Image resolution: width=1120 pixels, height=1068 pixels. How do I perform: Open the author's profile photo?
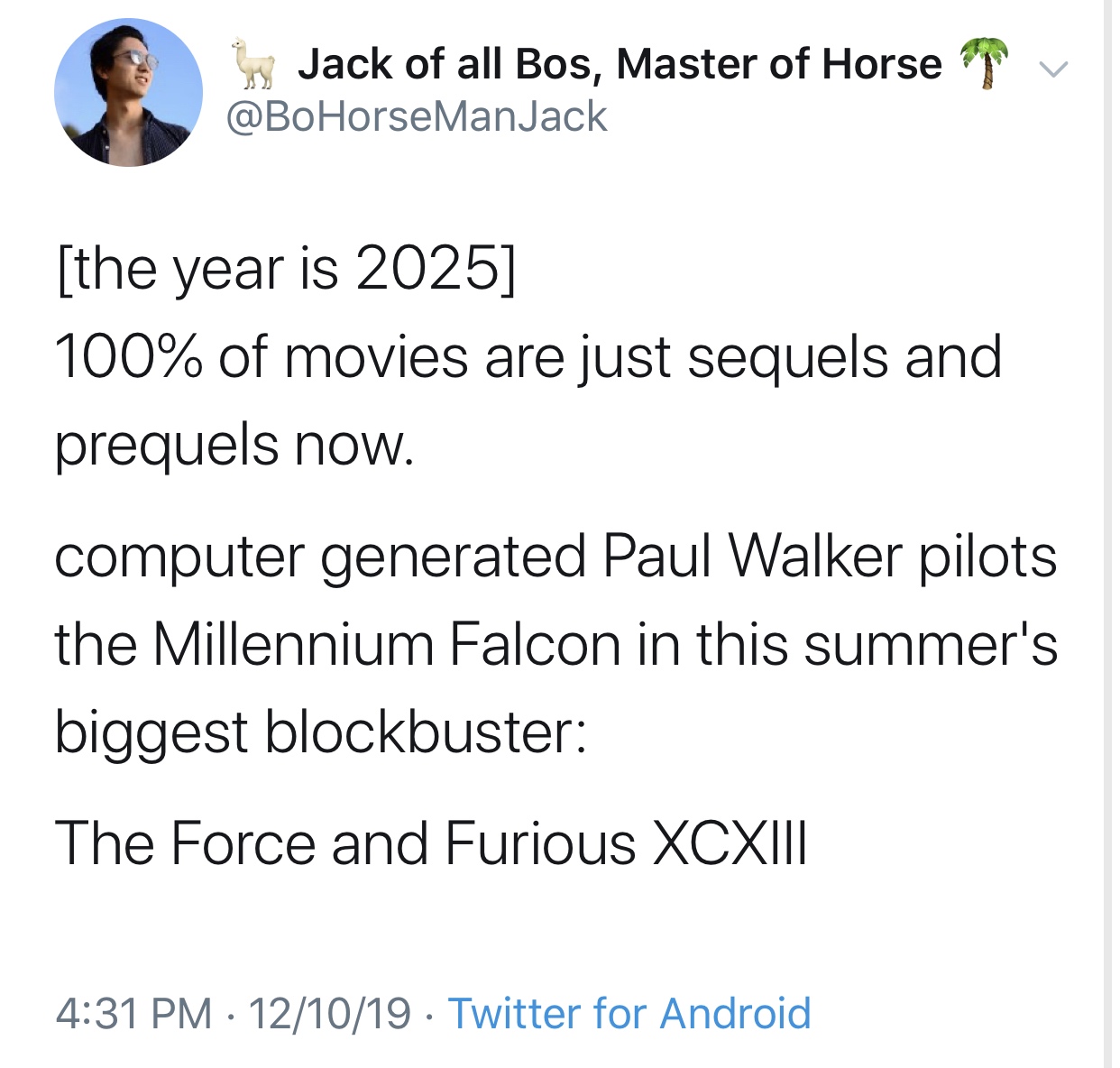(x=128, y=92)
